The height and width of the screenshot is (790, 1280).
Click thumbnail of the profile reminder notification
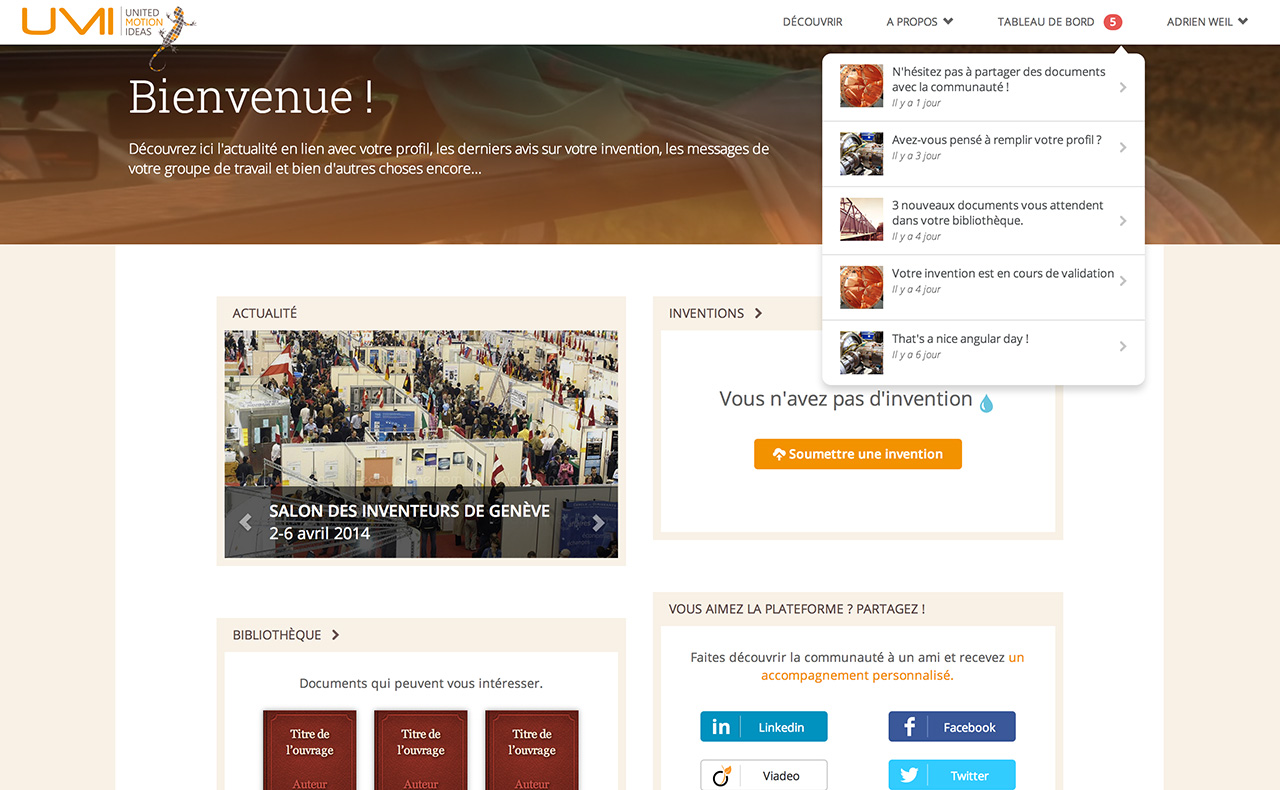point(861,153)
